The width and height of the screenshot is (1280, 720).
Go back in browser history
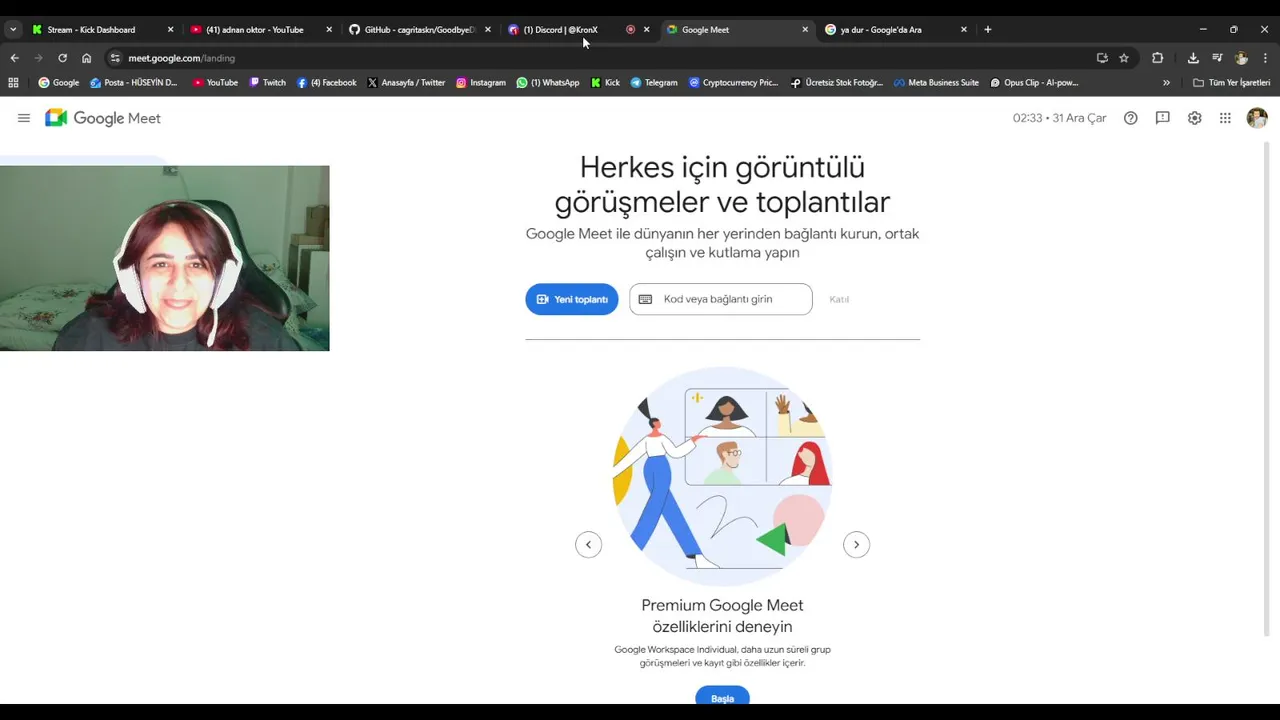[14, 58]
